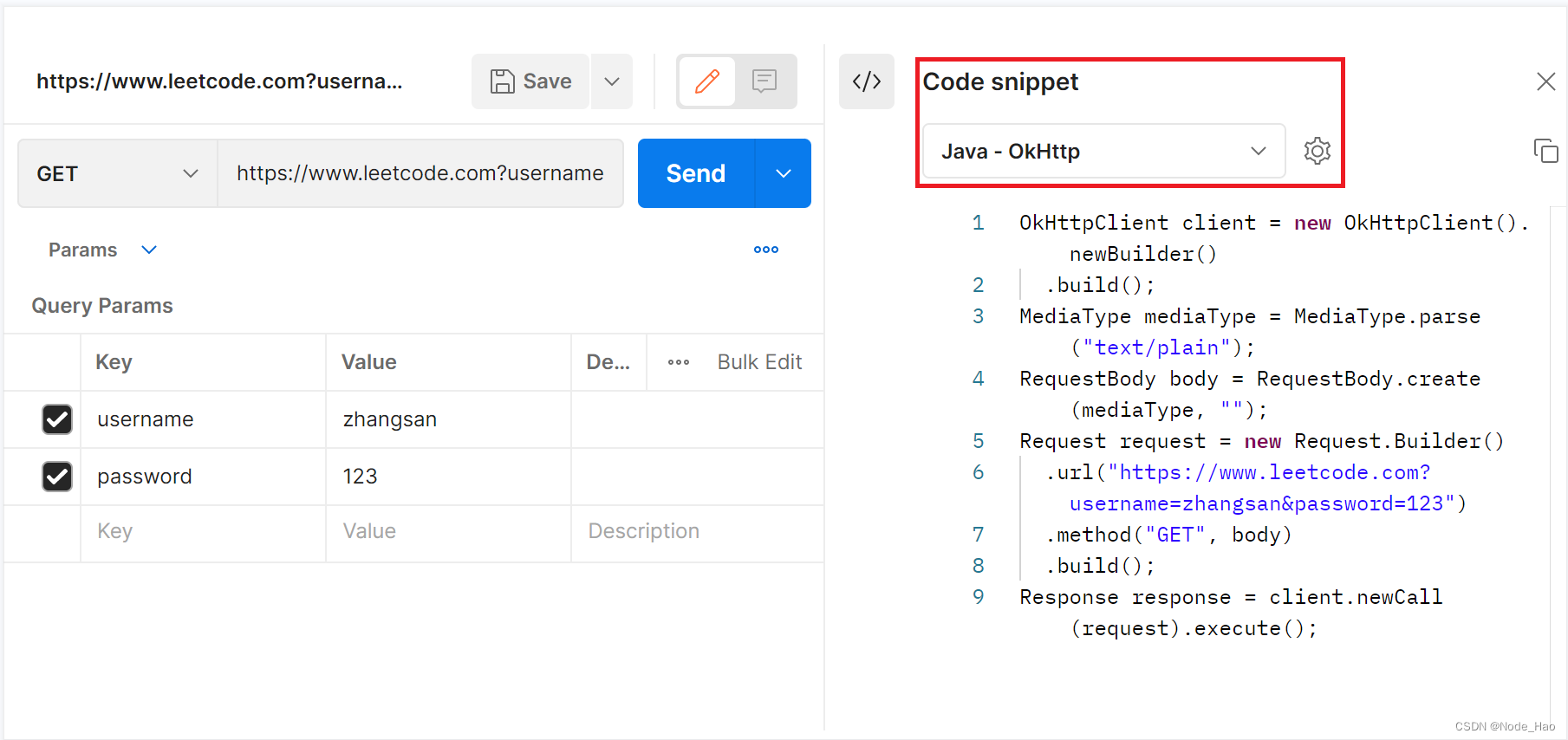
Task: Click code line number 9
Action: tap(978, 597)
